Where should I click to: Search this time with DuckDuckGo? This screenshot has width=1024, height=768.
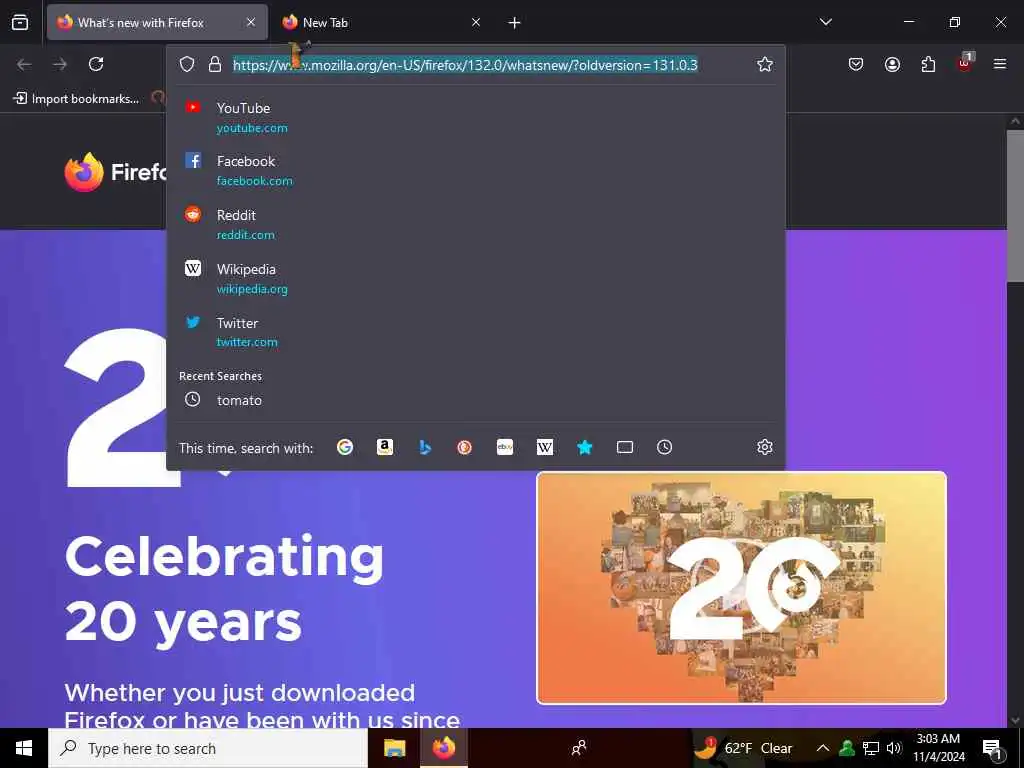[x=464, y=447]
